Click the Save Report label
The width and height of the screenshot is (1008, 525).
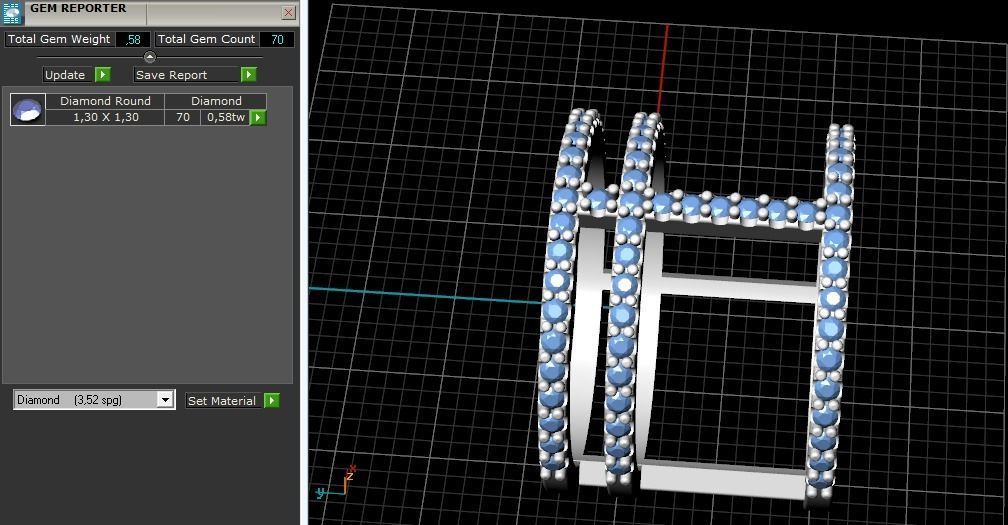[x=186, y=75]
